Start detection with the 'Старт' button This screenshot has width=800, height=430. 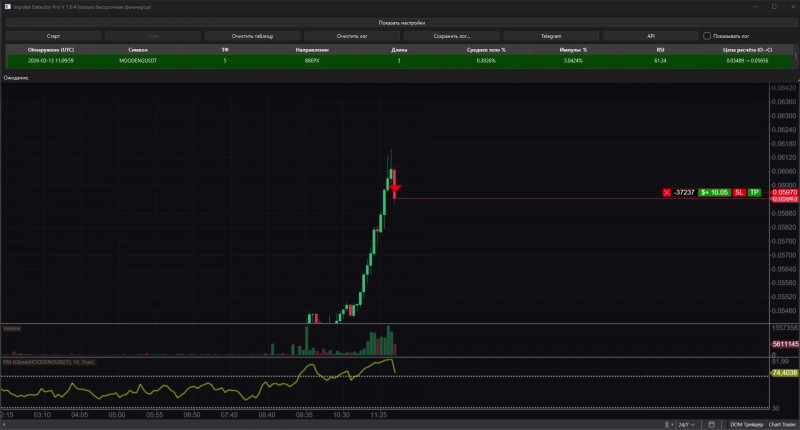(54, 36)
